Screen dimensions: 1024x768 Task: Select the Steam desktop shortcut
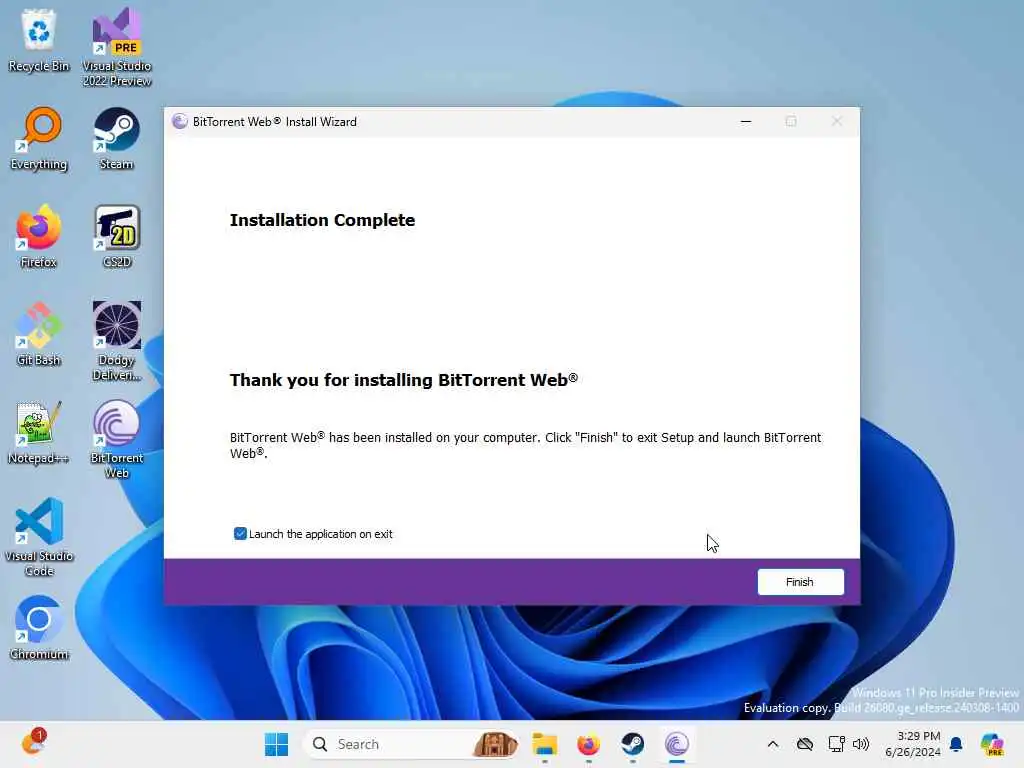pos(117,139)
